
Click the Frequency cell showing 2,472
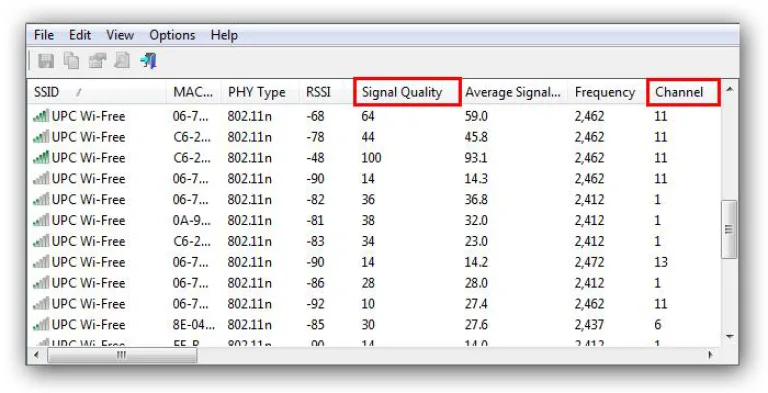click(589, 262)
